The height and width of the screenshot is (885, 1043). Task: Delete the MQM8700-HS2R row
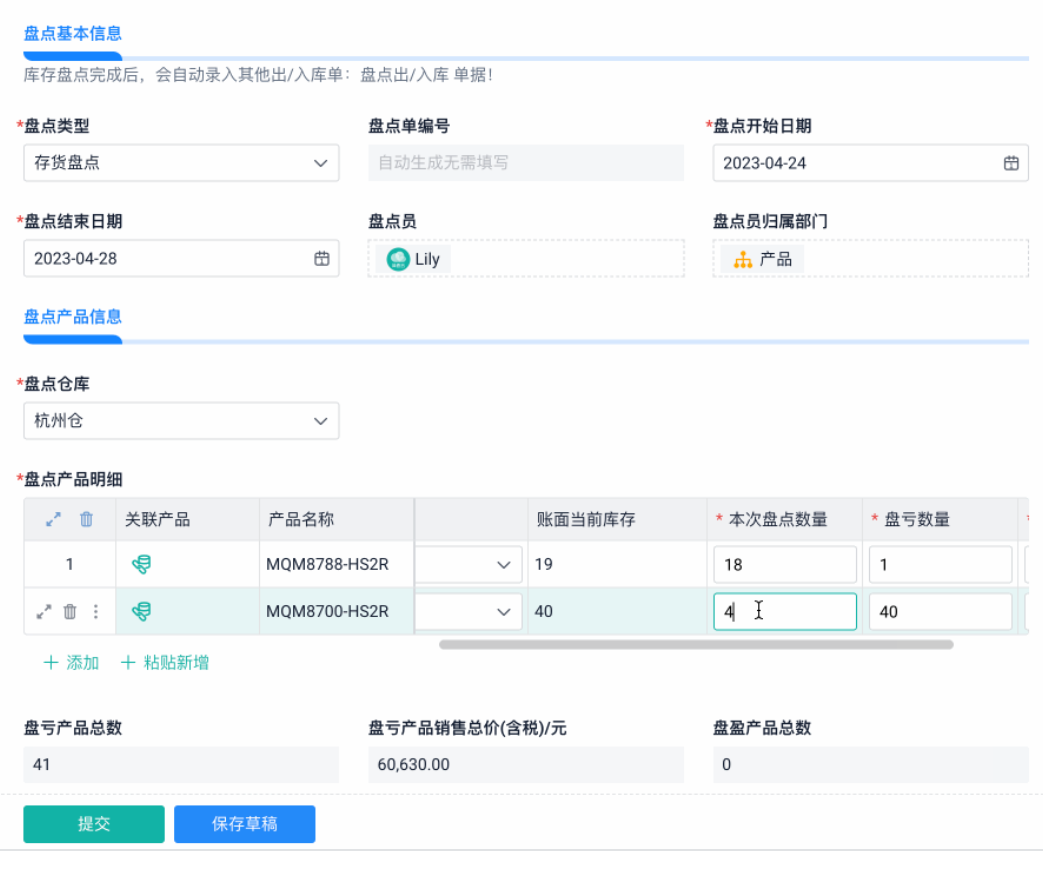pyautogui.click(x=70, y=612)
